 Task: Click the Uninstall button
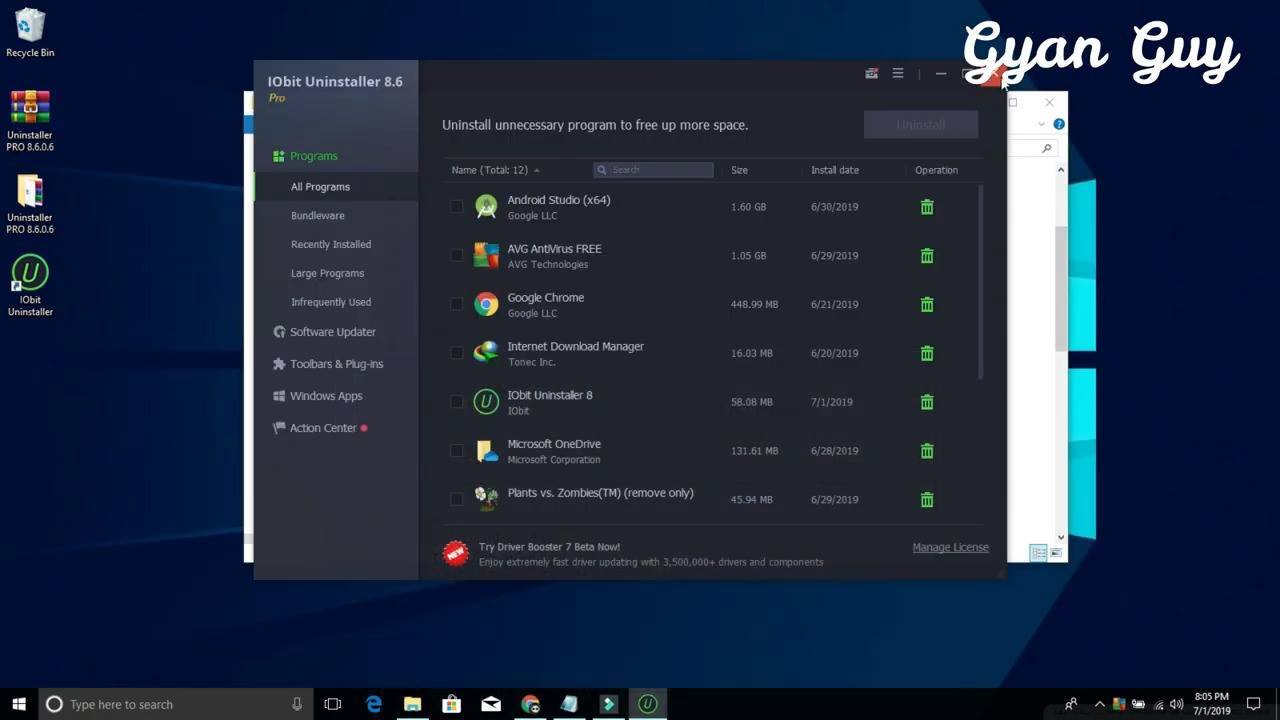pyautogui.click(x=921, y=125)
